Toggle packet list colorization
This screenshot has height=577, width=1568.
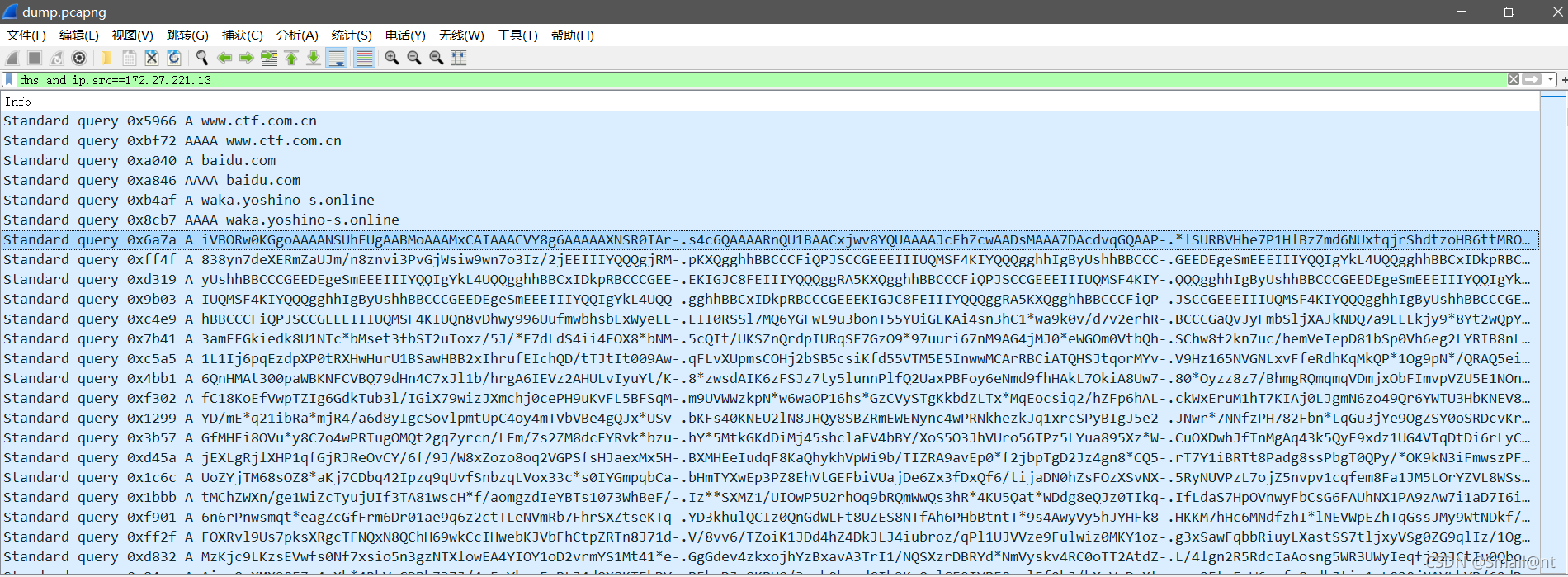364,58
